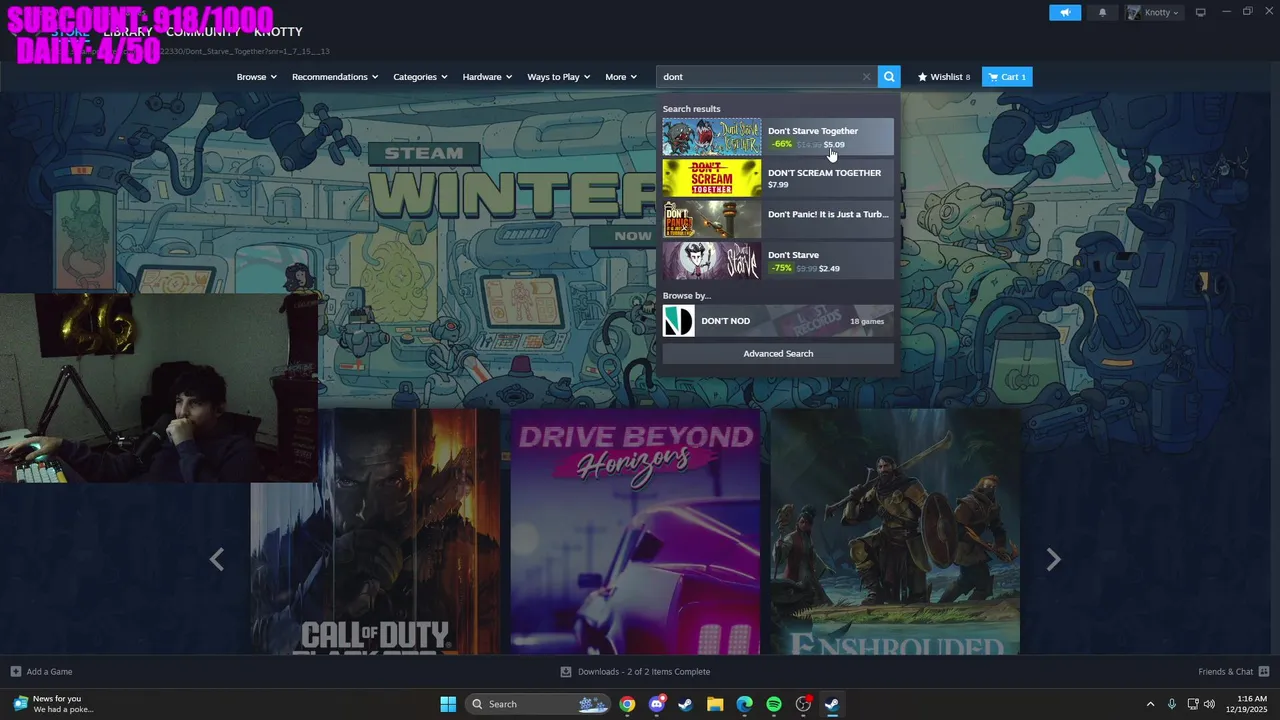The width and height of the screenshot is (1280, 720).
Task: Expand the Categories menu
Action: pyautogui.click(x=420, y=77)
